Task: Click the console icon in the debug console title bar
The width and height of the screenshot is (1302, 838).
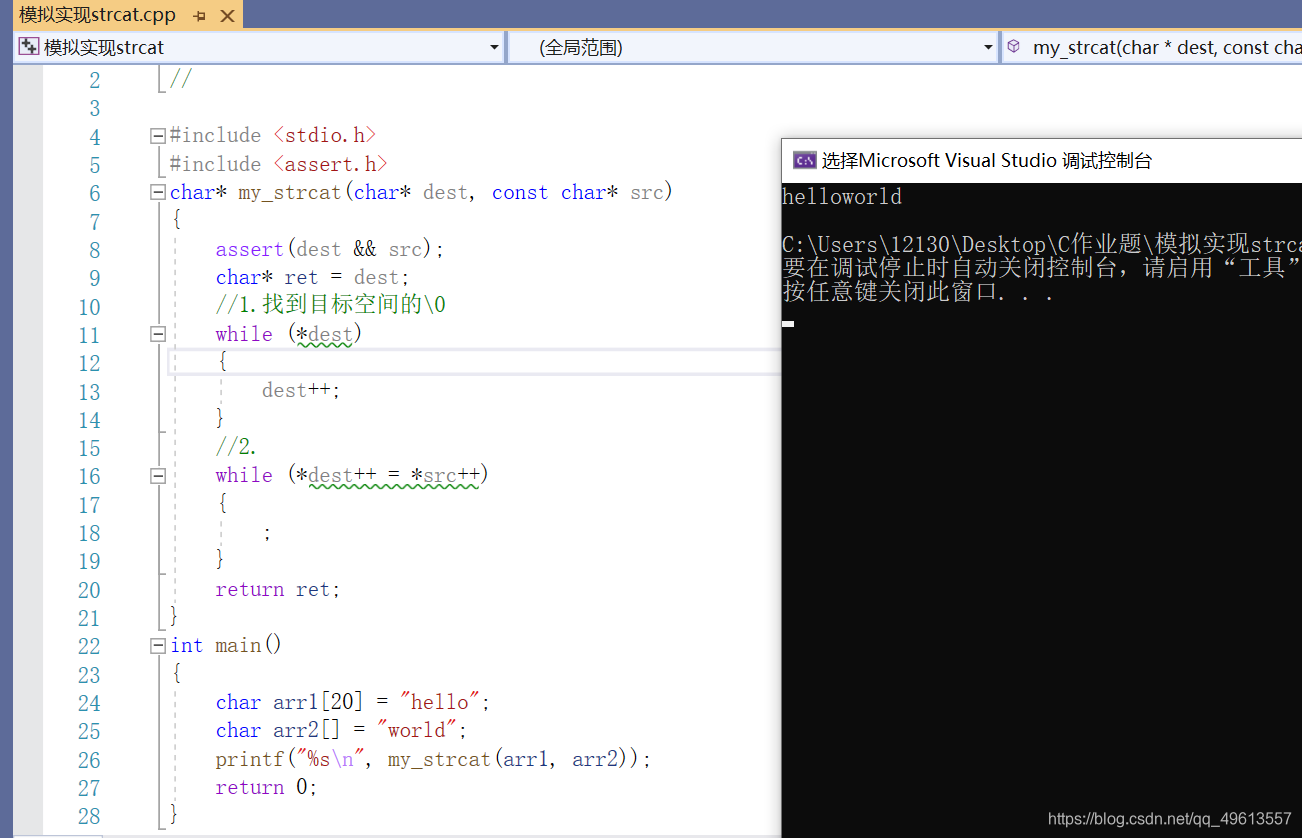Action: [804, 160]
